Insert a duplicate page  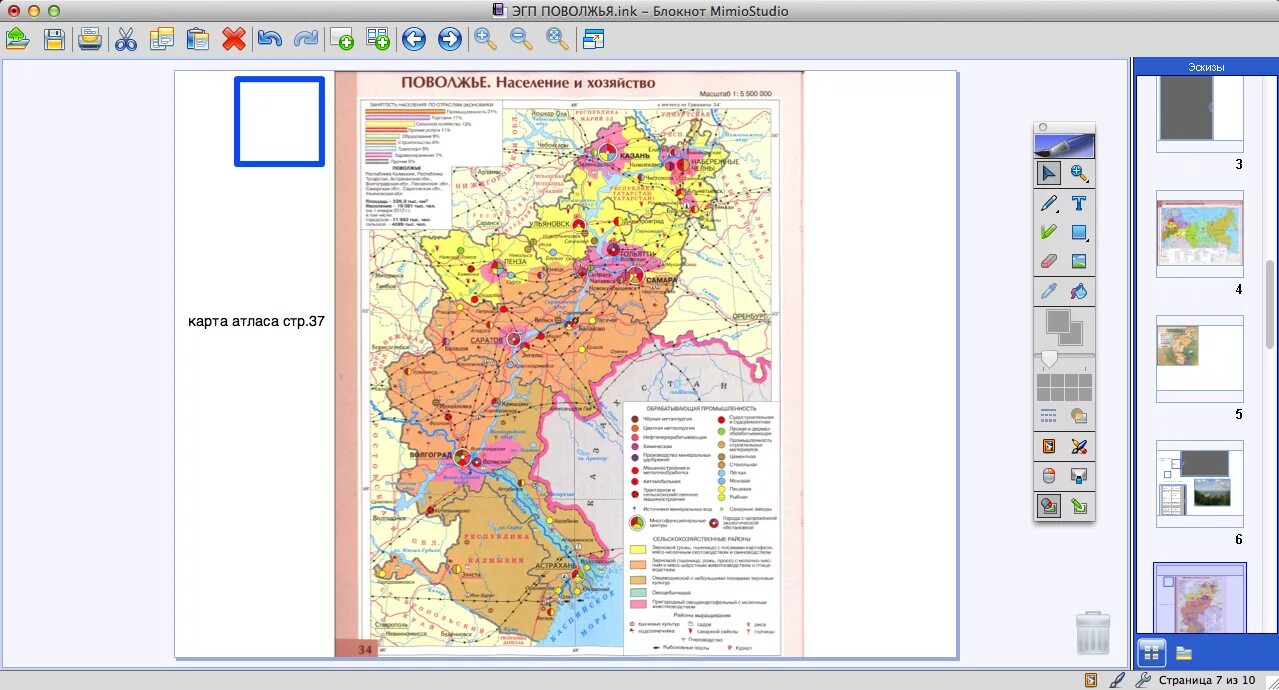(x=378, y=39)
